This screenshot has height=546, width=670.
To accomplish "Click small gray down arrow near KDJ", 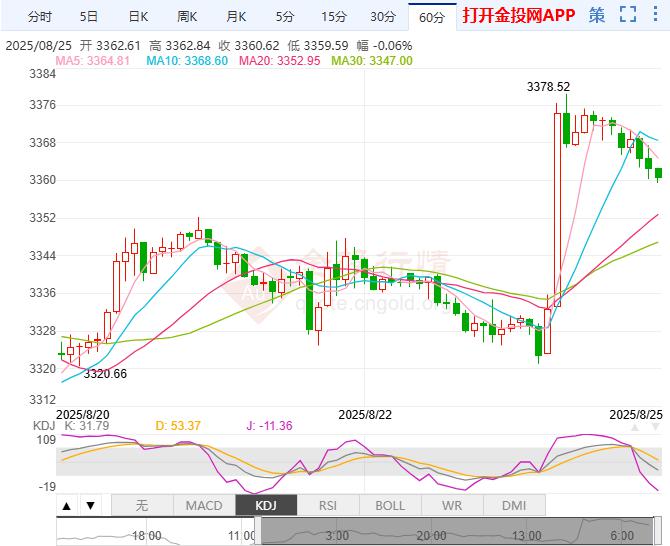I will (x=655, y=427).
